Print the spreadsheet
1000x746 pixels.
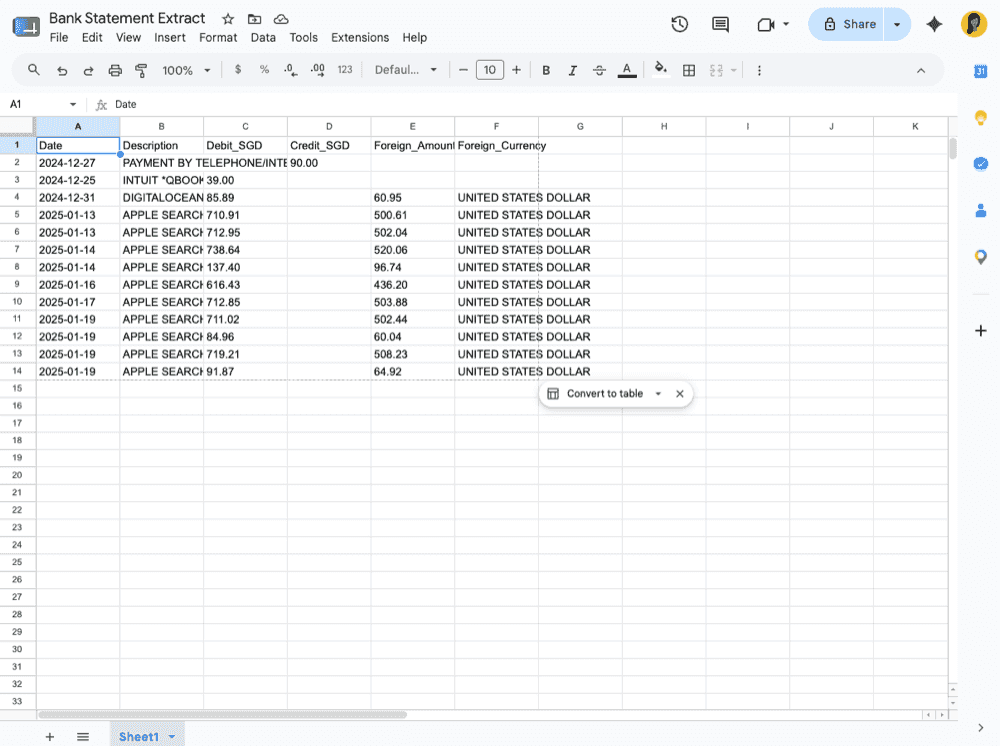pos(115,70)
